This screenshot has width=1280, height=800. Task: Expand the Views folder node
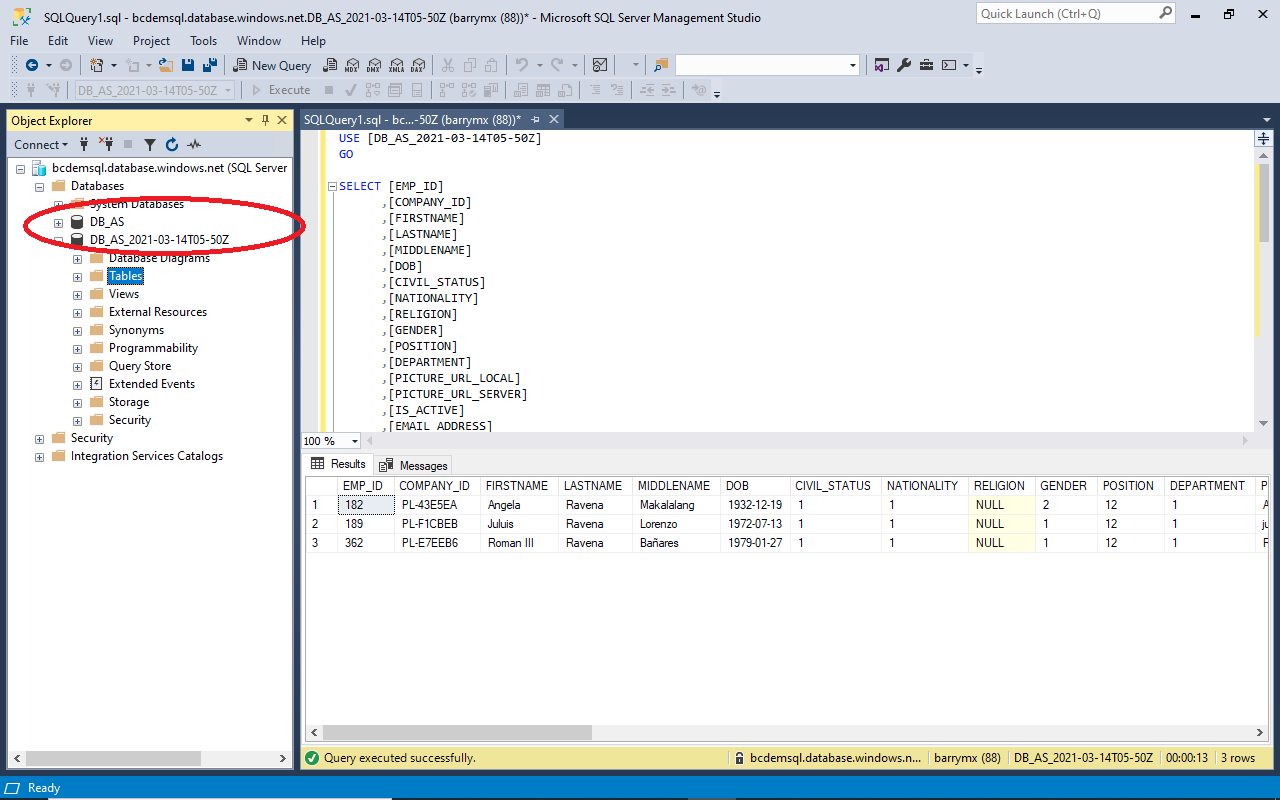[77, 294]
